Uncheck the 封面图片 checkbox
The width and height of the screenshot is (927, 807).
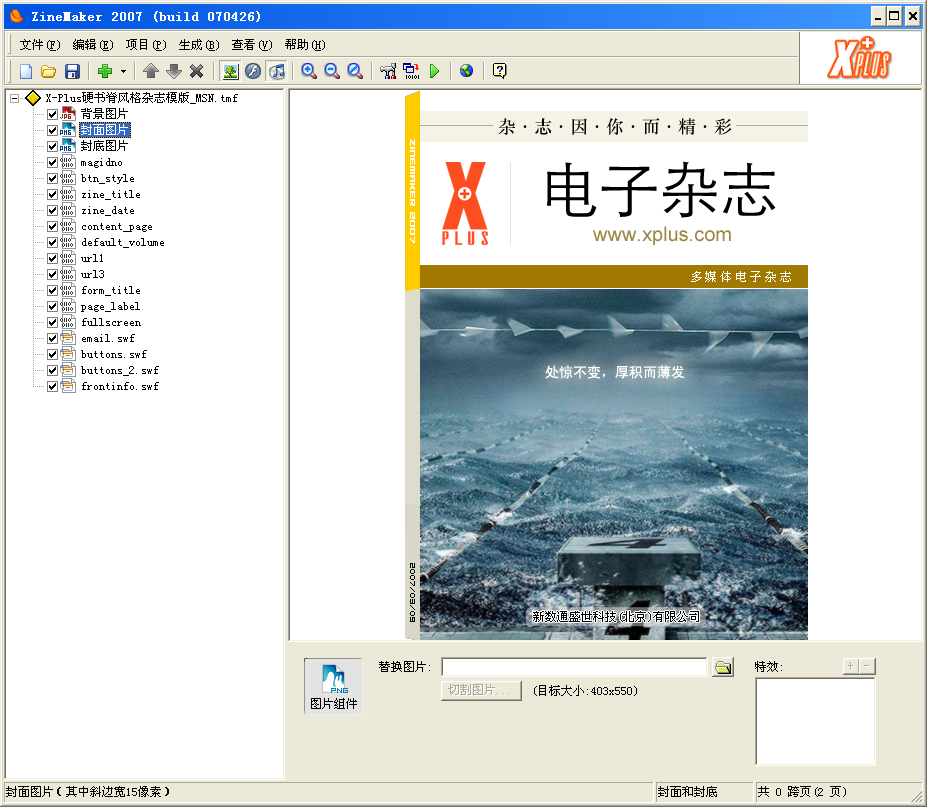click(x=53, y=130)
